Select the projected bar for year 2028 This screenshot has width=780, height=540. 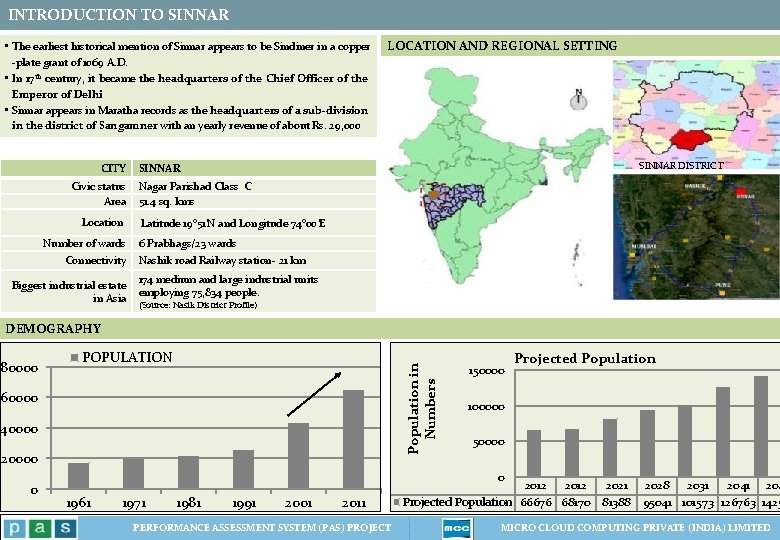click(x=647, y=444)
